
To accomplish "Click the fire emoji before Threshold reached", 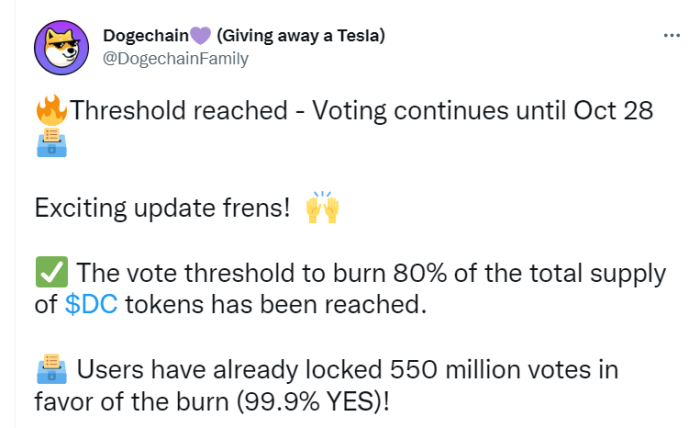I will point(51,110).
